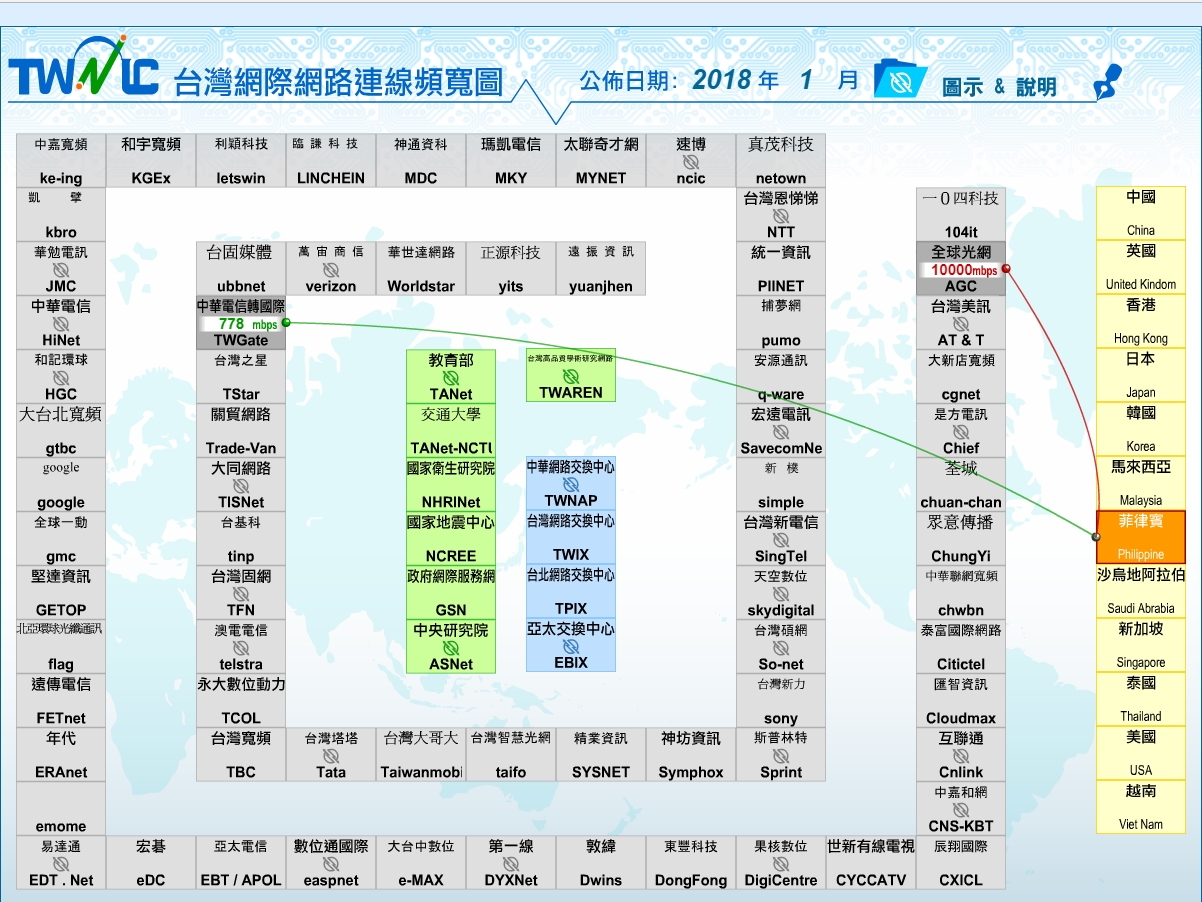Select the 中嘉寬頻 ke-ing box

coord(61,161)
